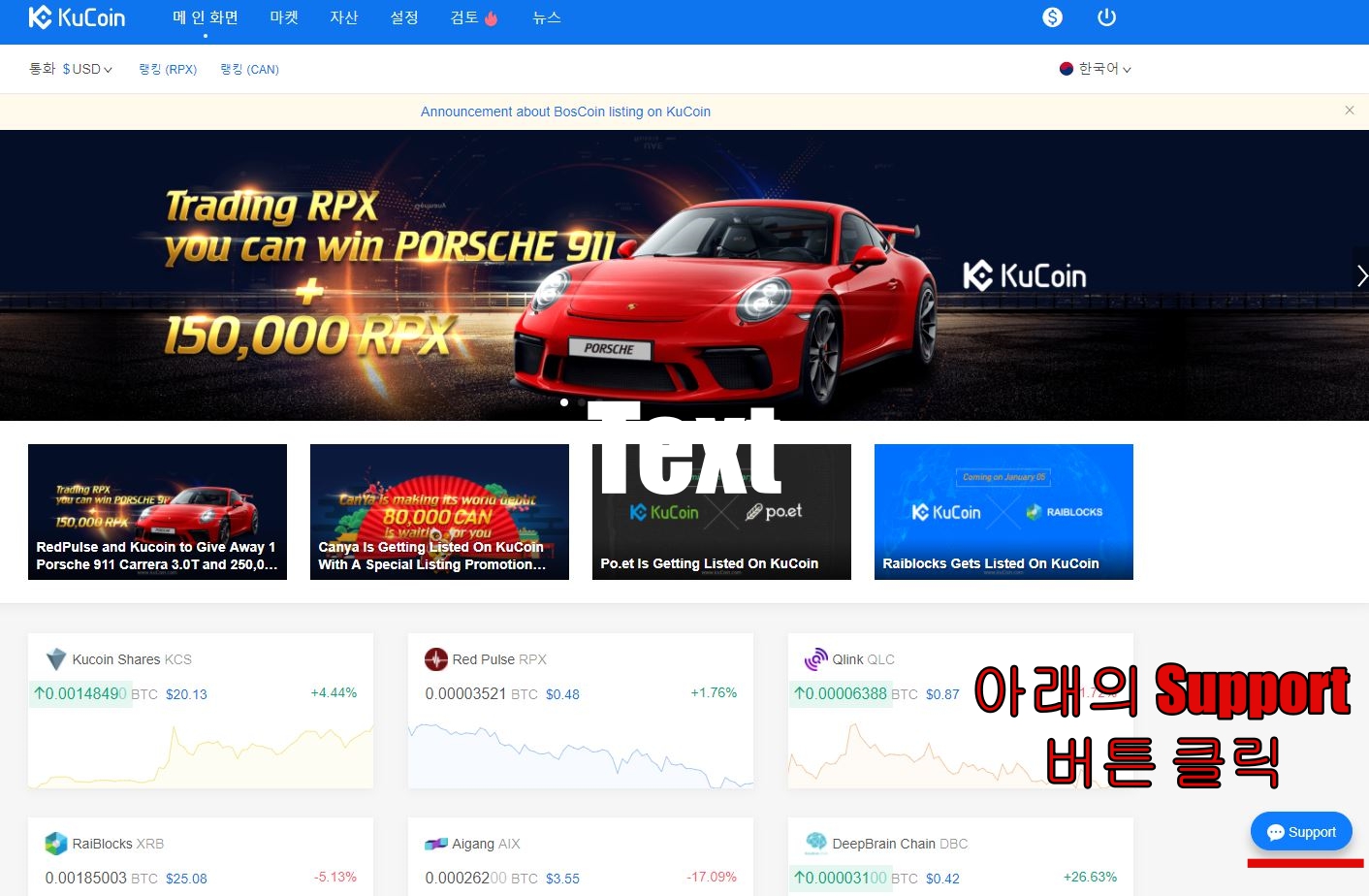1369x896 pixels.
Task: Dismiss the BosCoin announcement bar
Action: [1350, 111]
